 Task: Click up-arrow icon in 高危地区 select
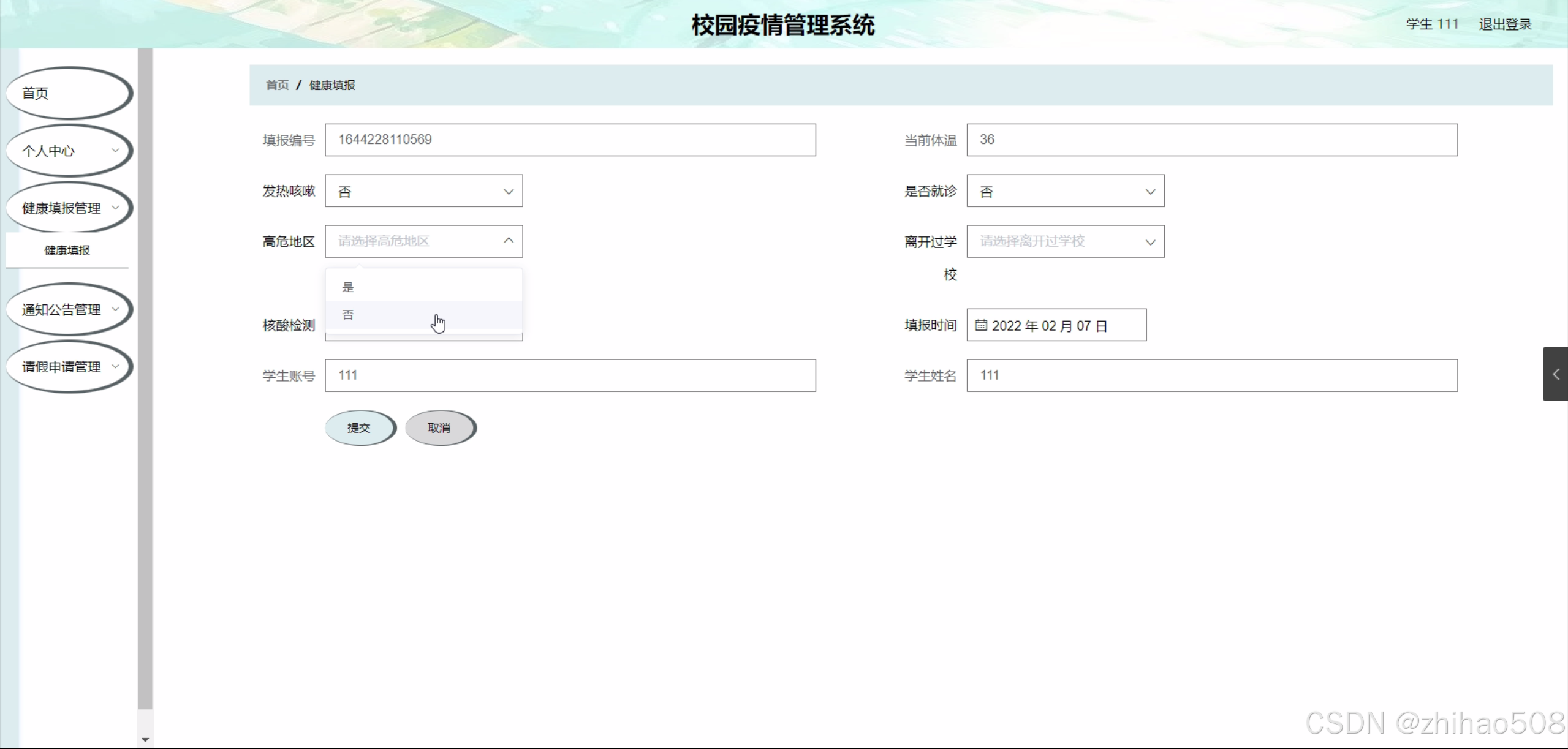point(509,241)
